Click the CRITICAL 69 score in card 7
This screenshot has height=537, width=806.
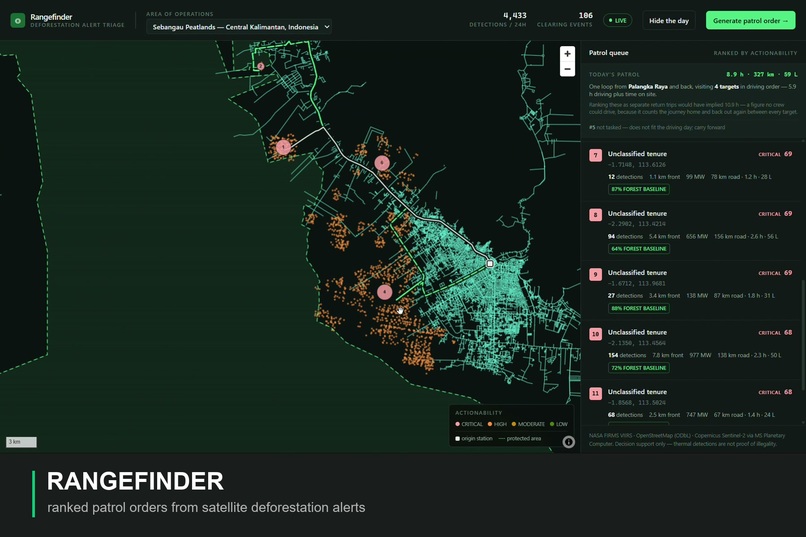[775, 154]
